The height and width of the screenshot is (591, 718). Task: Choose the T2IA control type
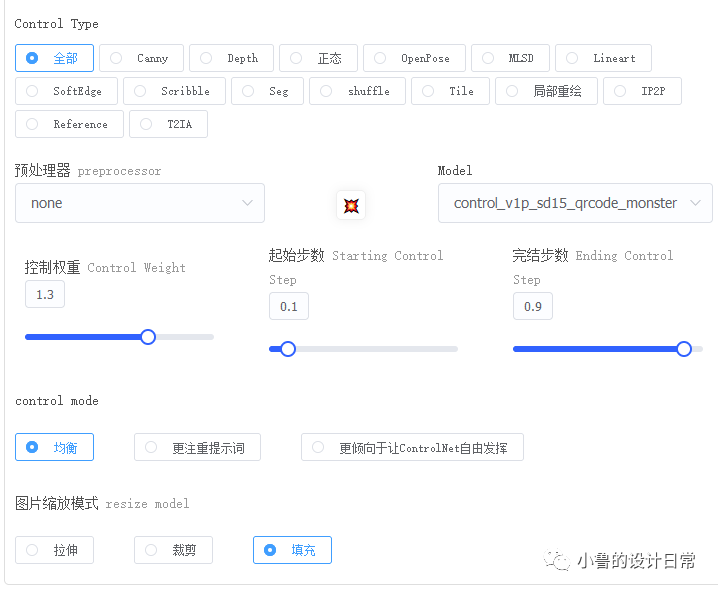[169, 124]
